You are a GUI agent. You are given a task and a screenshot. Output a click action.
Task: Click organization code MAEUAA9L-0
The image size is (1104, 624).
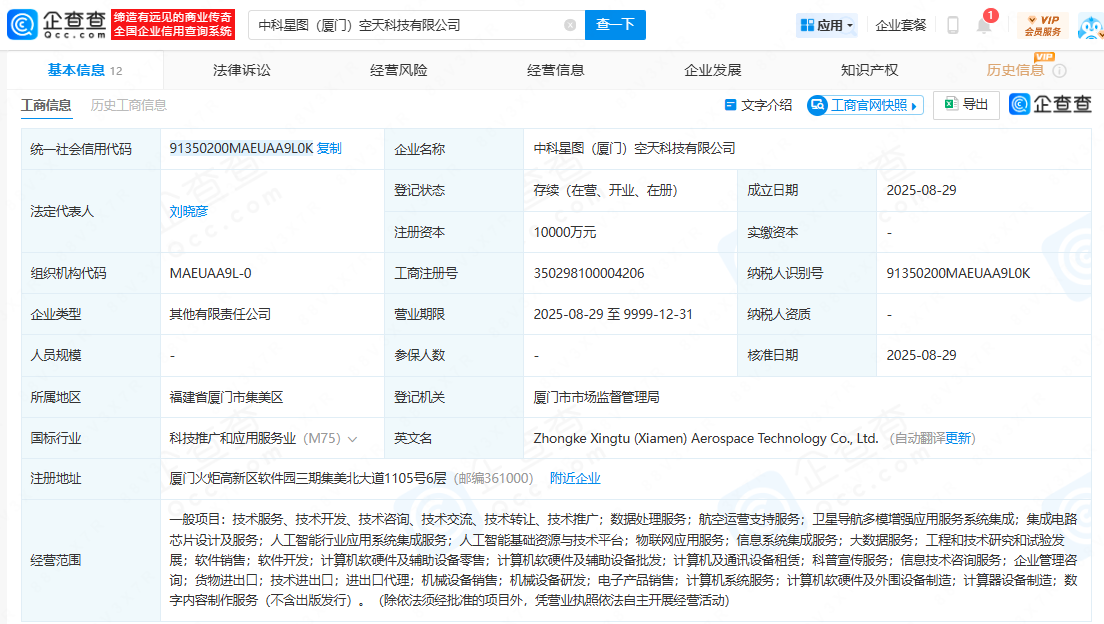[x=210, y=273]
